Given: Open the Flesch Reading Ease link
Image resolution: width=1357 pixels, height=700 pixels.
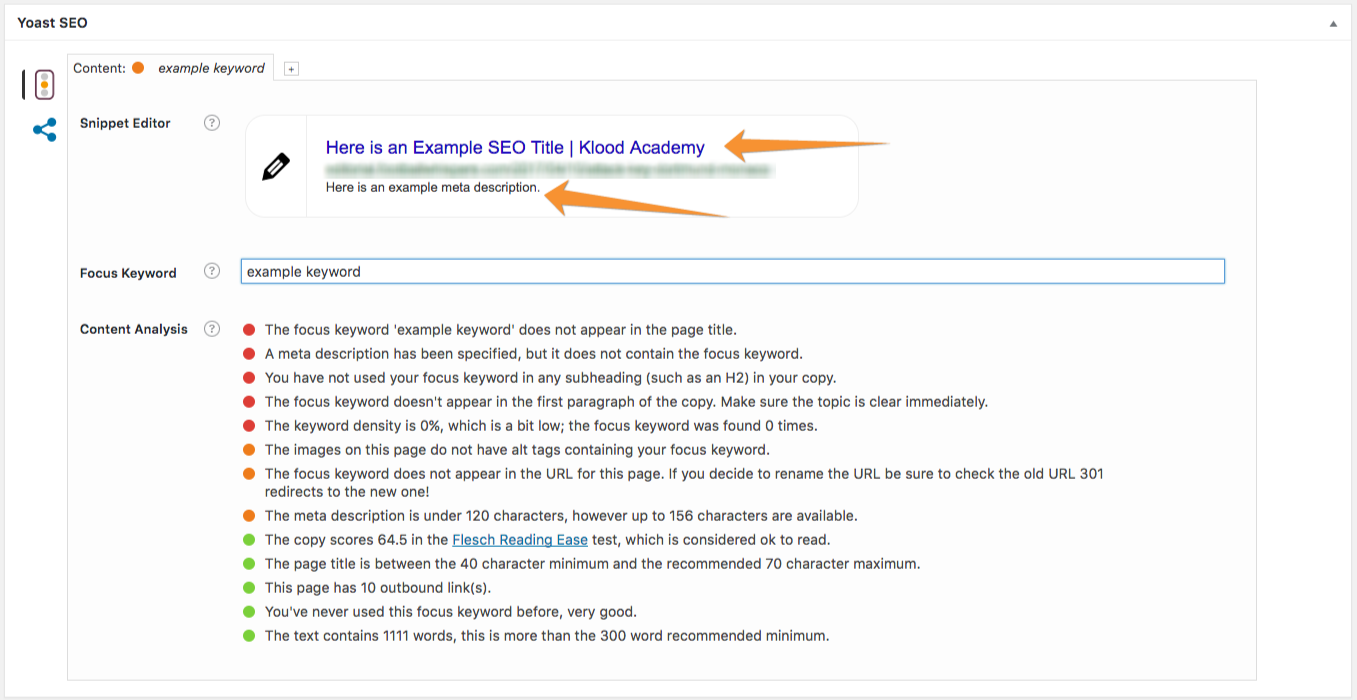Looking at the screenshot, I should (x=520, y=540).
